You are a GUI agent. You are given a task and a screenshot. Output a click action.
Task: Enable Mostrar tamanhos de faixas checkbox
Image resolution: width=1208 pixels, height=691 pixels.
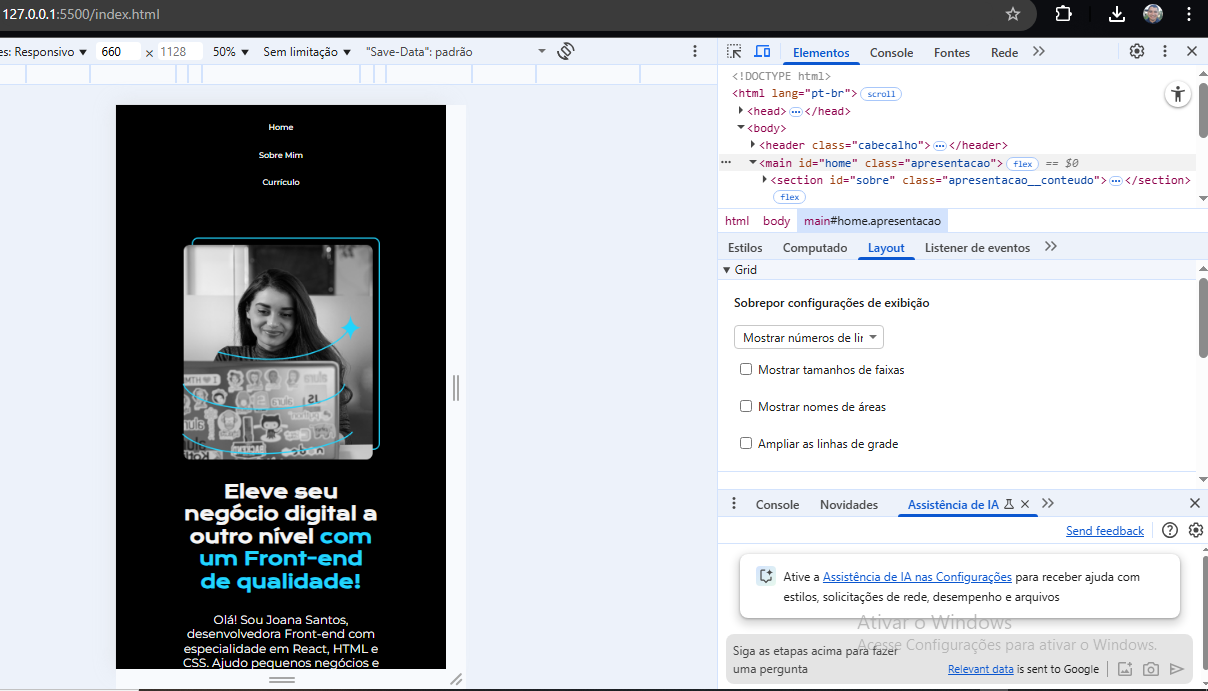[x=746, y=369]
